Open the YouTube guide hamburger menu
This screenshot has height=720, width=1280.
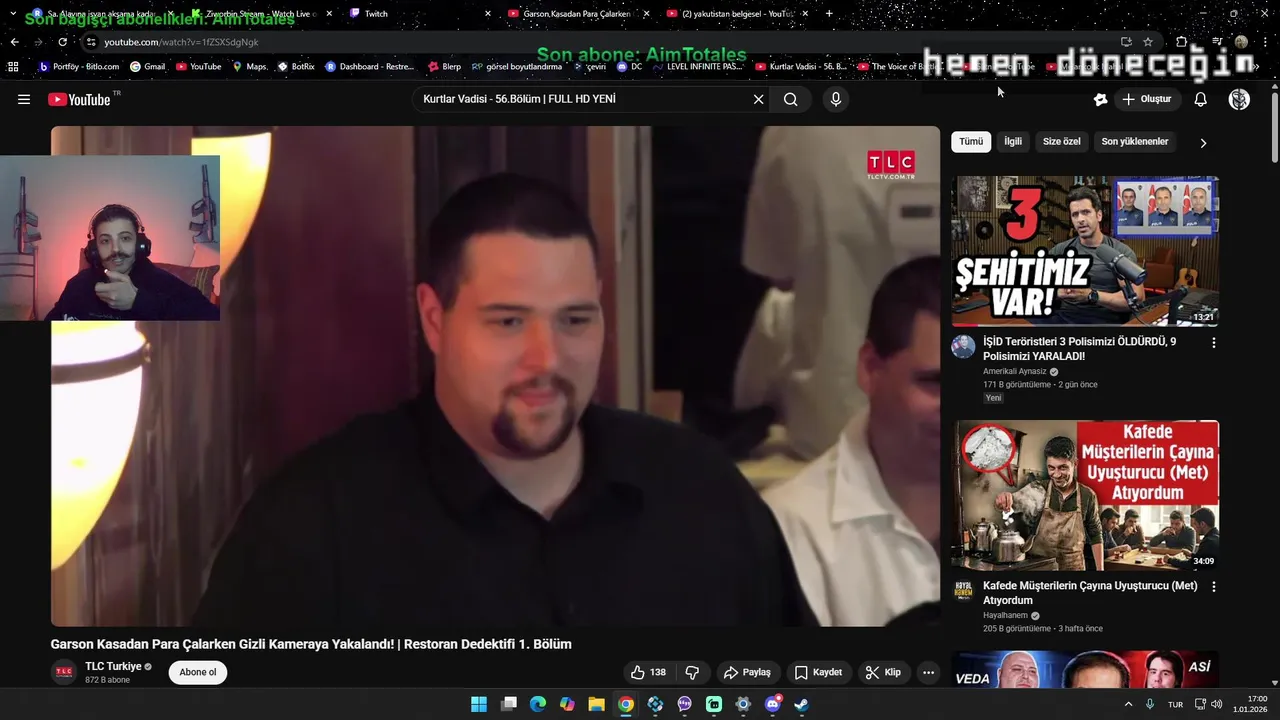(24, 99)
